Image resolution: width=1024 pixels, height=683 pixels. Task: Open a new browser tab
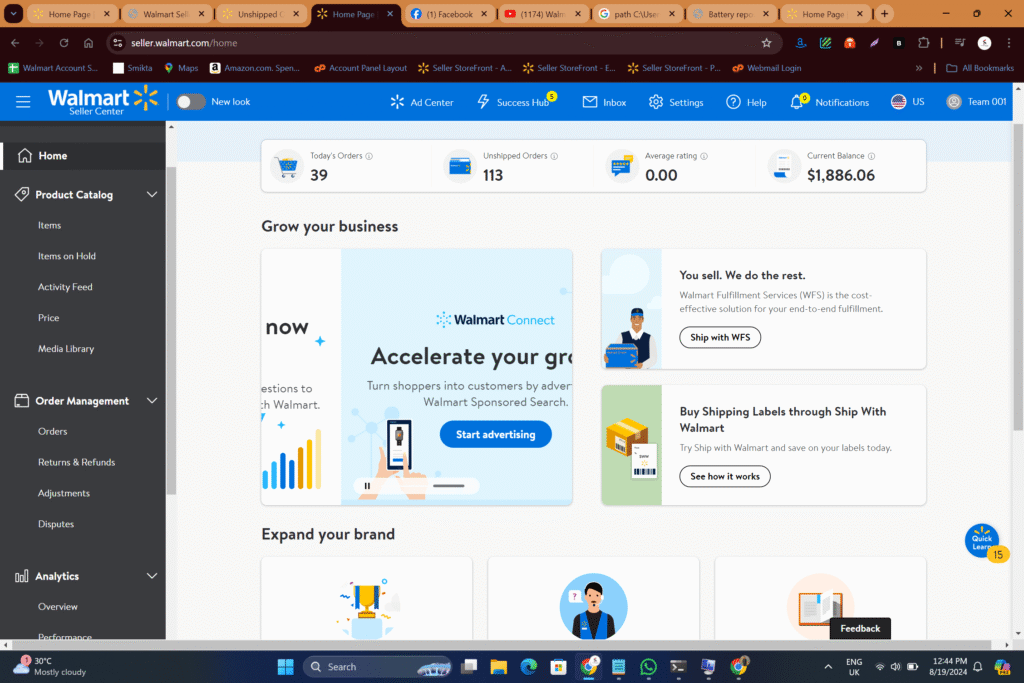tap(884, 14)
